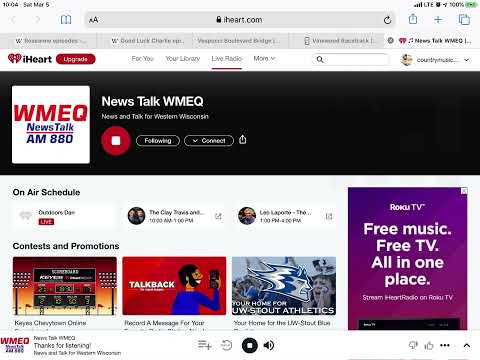Open the reader text size AA menu
This screenshot has width=480, height=360.
pyautogui.click(x=94, y=20)
